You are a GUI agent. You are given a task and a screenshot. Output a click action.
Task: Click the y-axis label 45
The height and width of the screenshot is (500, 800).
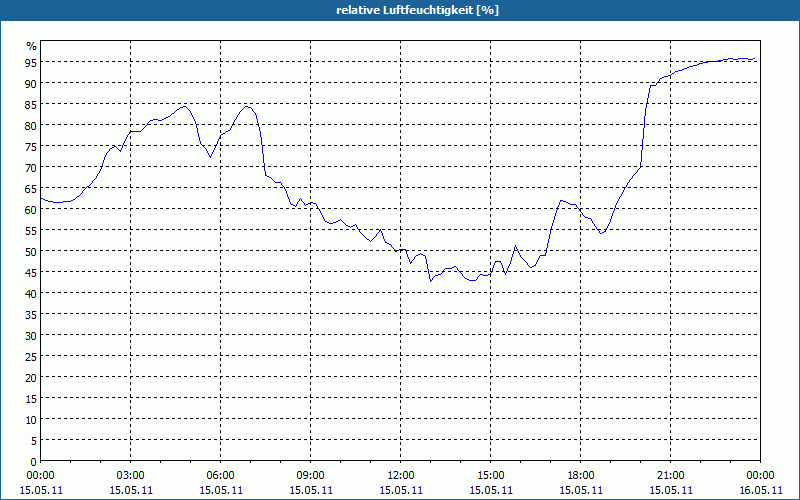point(31,272)
